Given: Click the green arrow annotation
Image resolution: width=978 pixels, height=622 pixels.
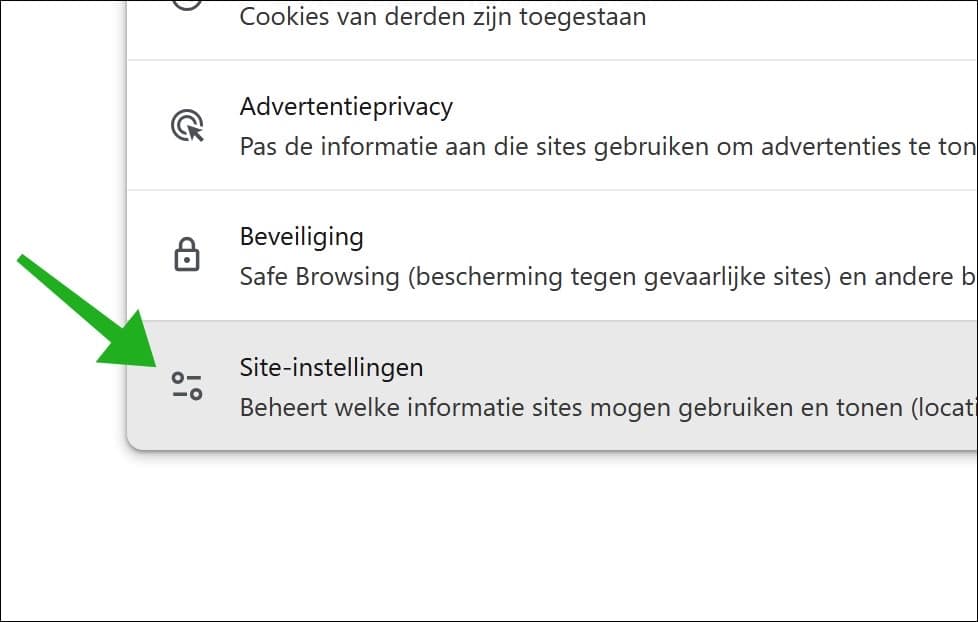Looking at the screenshot, I should 87,311.
